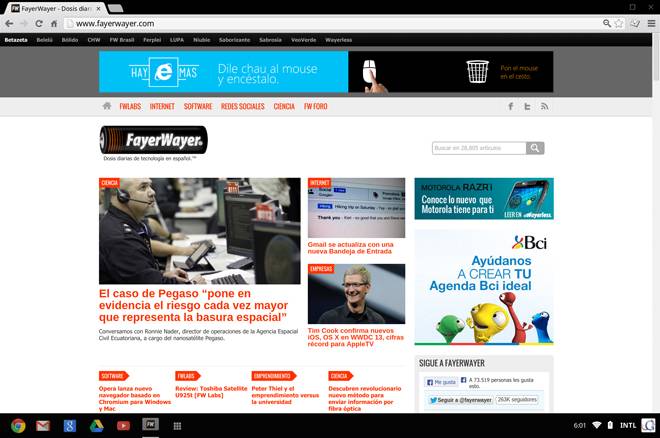Click the zoom magnifier icon in address bar
The height and width of the screenshot is (438, 660).
pos(607,24)
